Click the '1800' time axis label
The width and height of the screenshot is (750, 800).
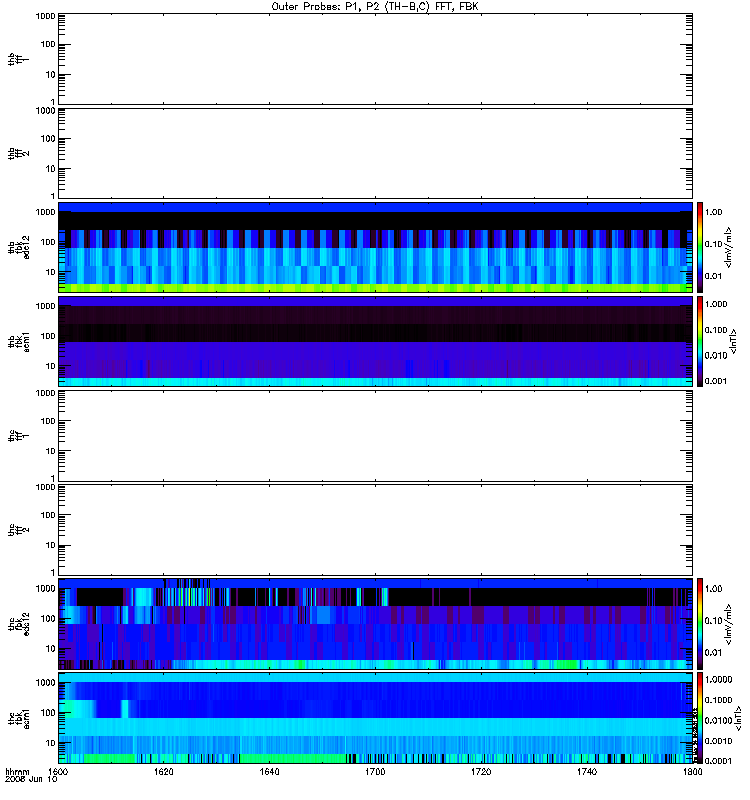(692, 772)
